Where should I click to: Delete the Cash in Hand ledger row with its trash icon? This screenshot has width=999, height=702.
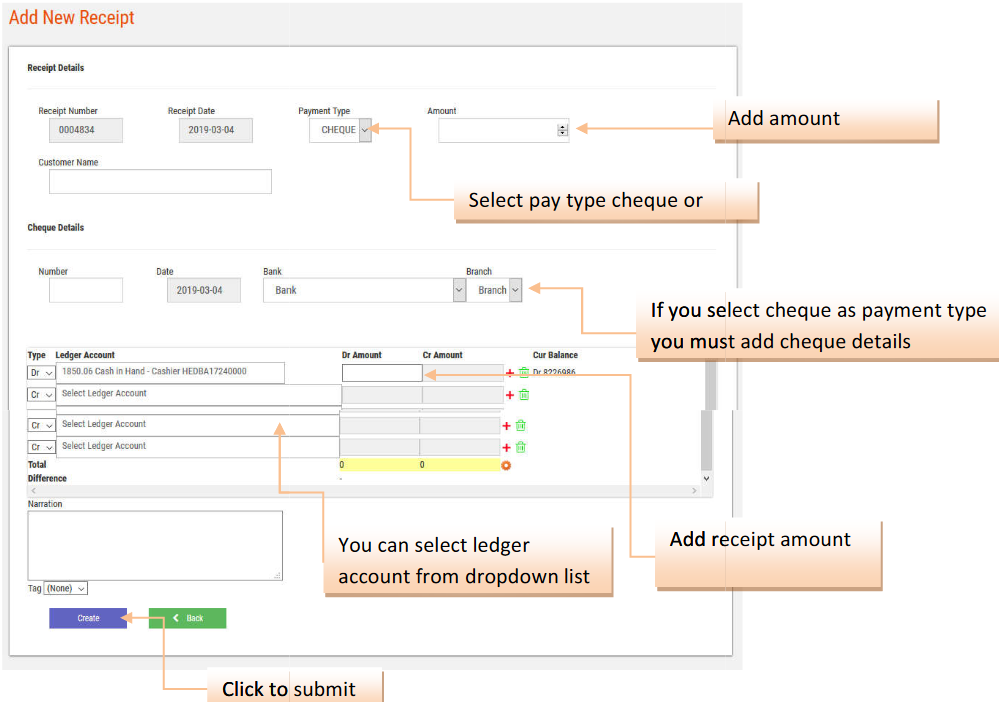[x=523, y=373]
